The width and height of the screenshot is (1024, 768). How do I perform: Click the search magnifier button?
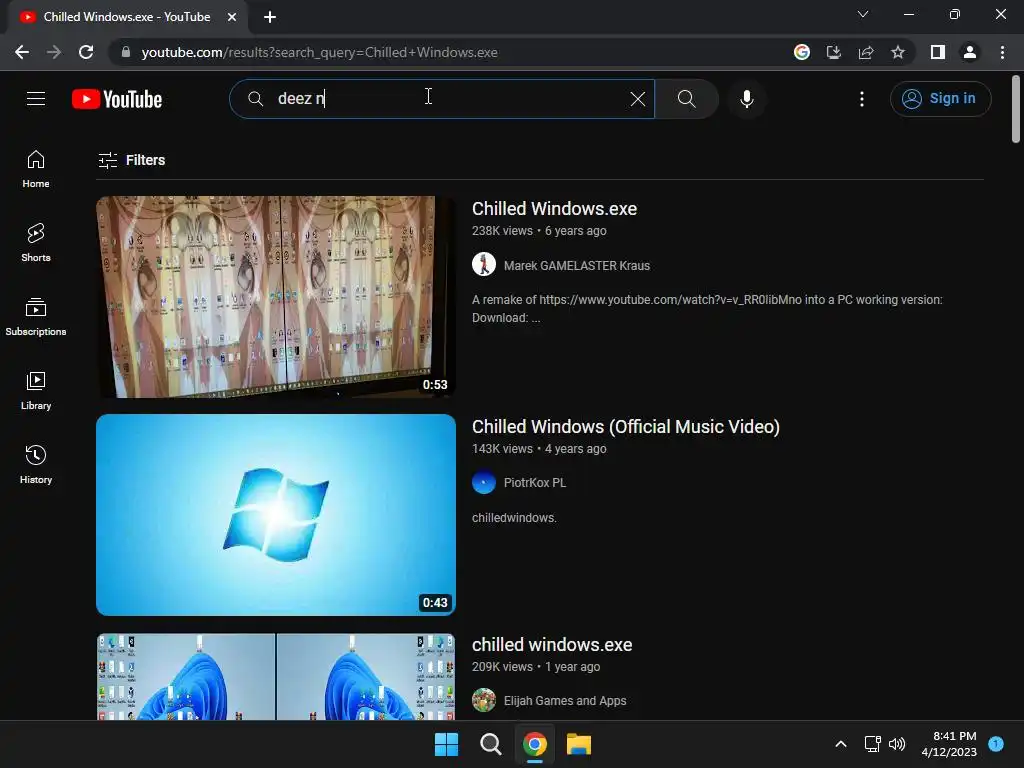(x=686, y=99)
